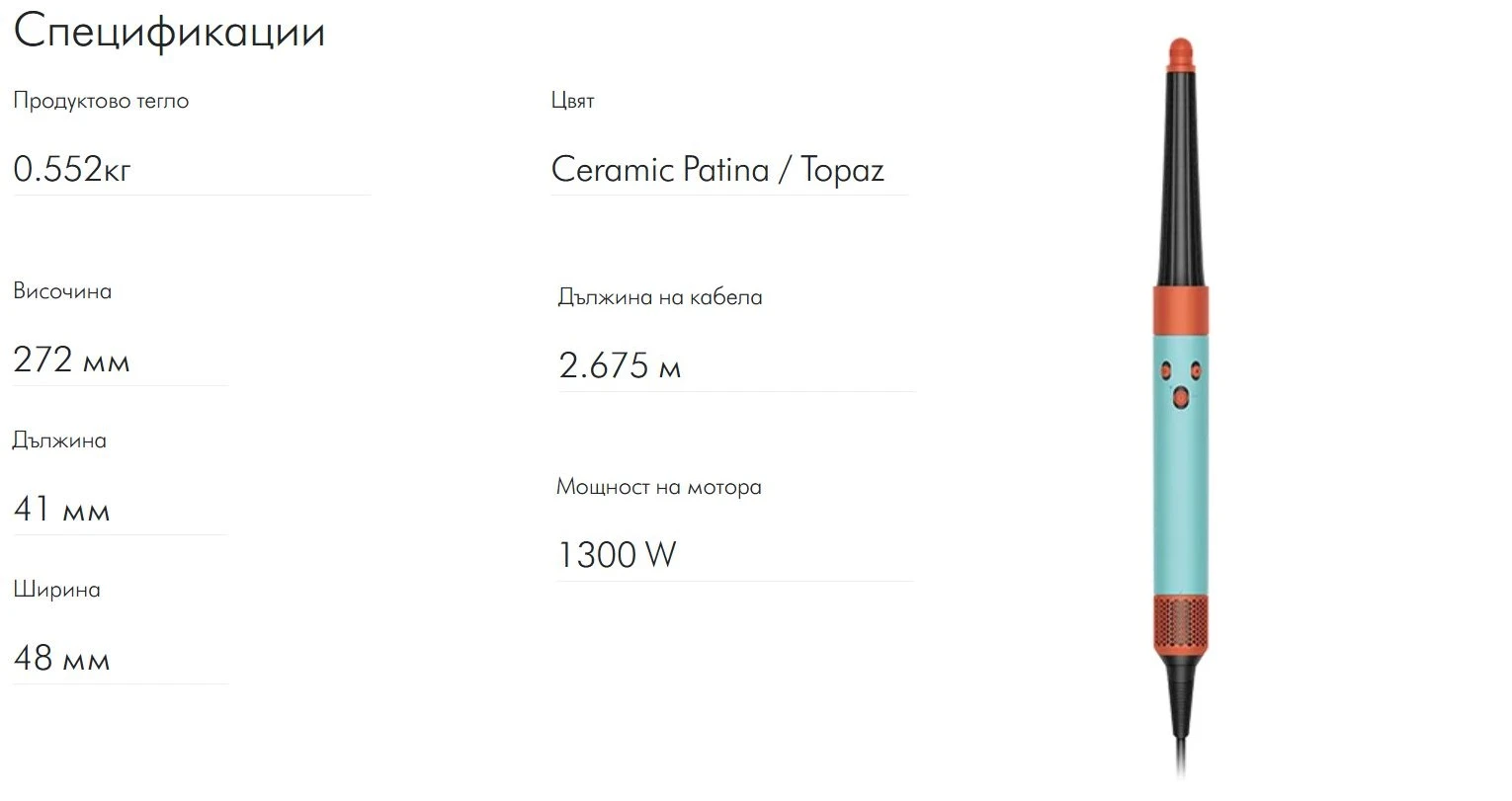Click the Ceramic Patina / Topaz color value
Viewport: 1512px width, 801px height.
click(717, 170)
